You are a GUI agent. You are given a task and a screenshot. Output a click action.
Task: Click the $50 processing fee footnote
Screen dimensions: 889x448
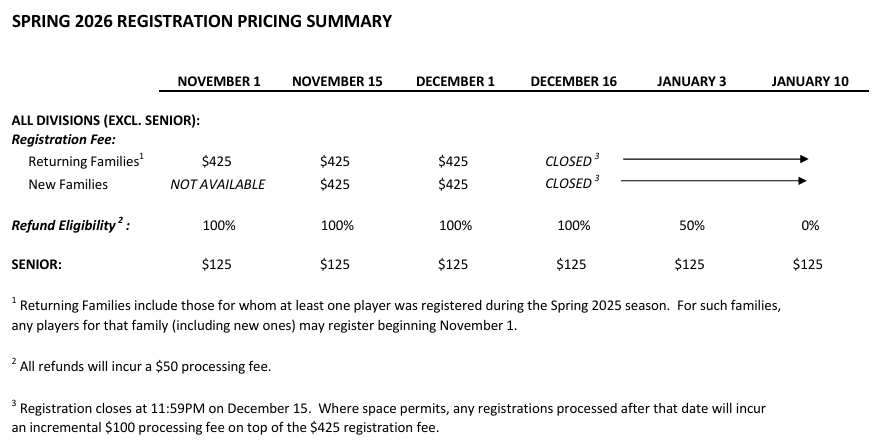pyautogui.click(x=140, y=366)
